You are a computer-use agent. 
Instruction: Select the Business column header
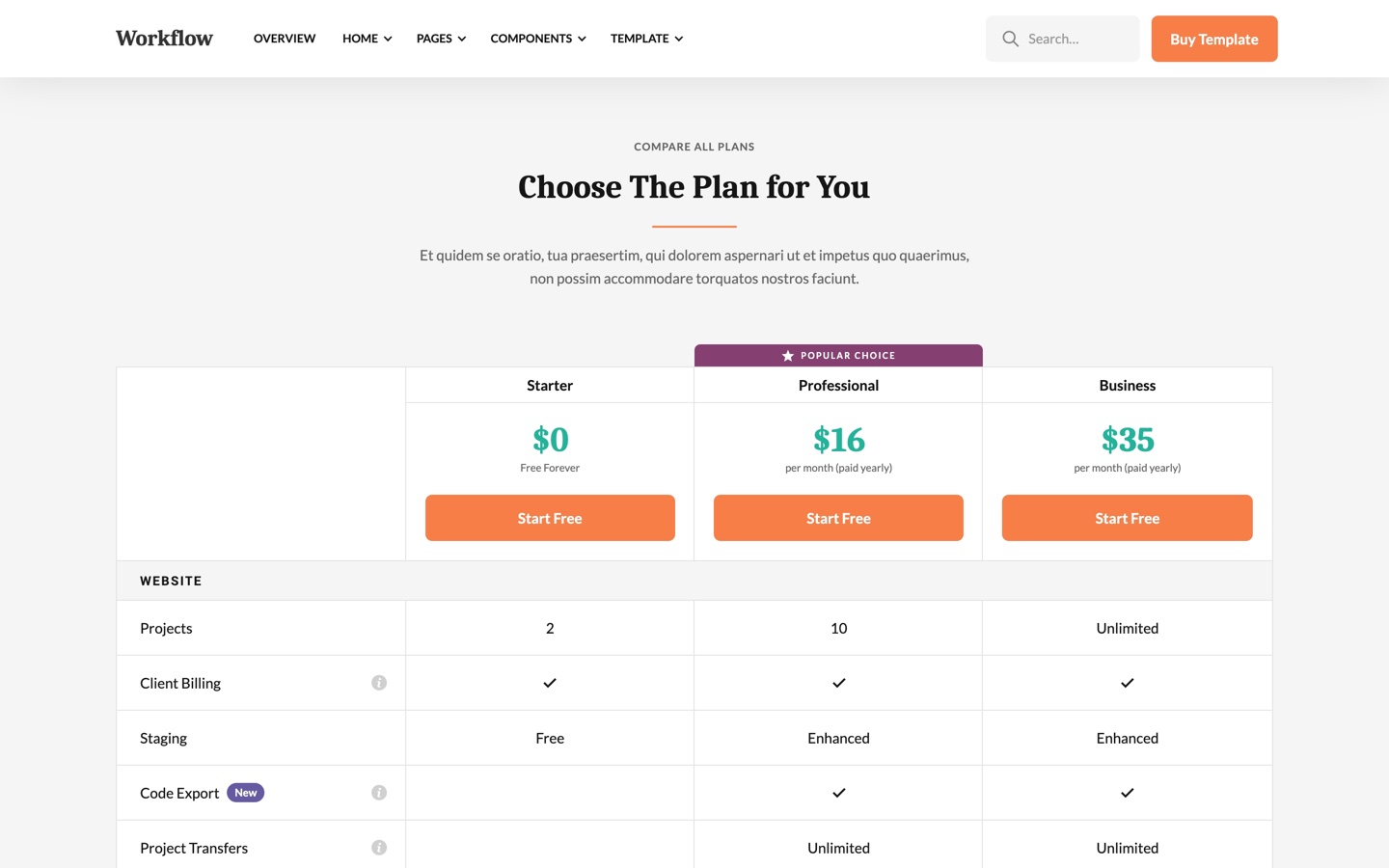coord(1127,385)
